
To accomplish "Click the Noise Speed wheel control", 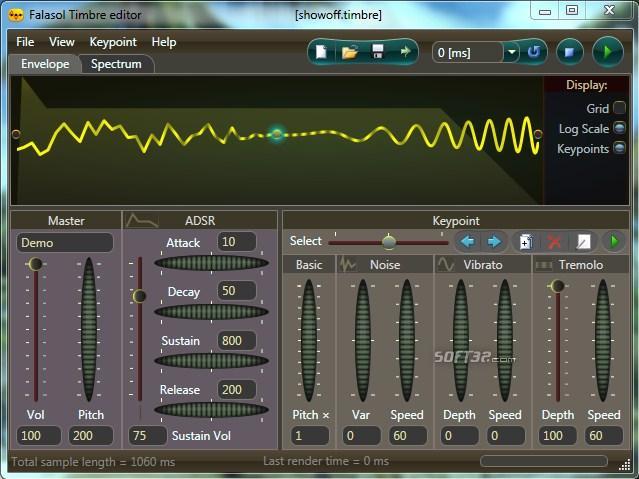I will [406, 340].
